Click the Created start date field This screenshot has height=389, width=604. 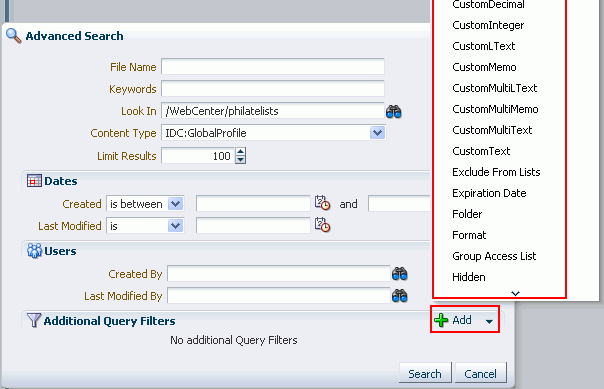tap(253, 204)
